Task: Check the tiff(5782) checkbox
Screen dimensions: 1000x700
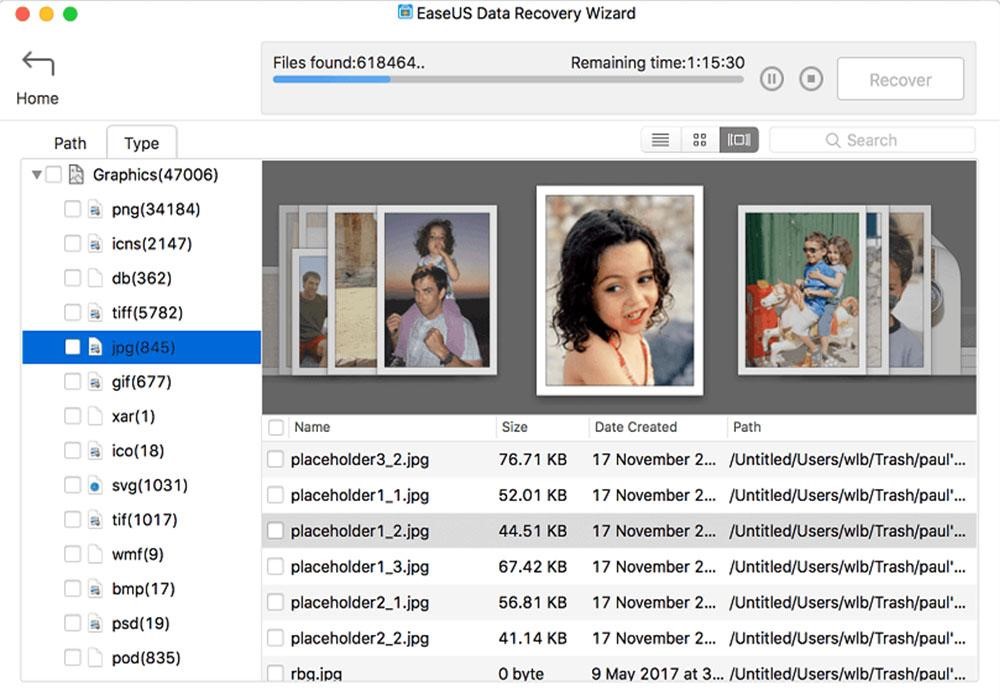Action: tap(73, 312)
